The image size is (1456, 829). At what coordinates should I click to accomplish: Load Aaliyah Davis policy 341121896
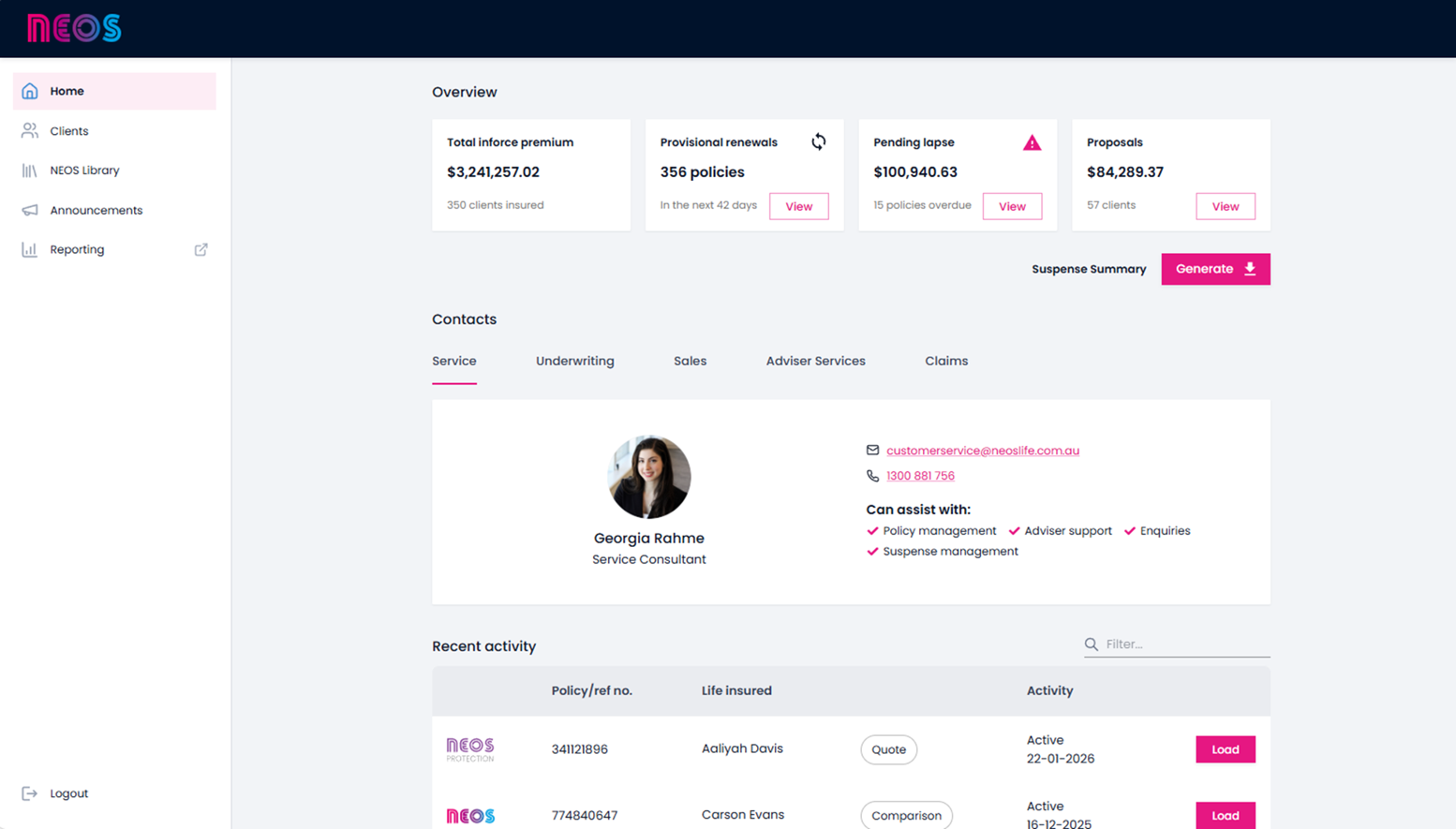coord(1225,749)
